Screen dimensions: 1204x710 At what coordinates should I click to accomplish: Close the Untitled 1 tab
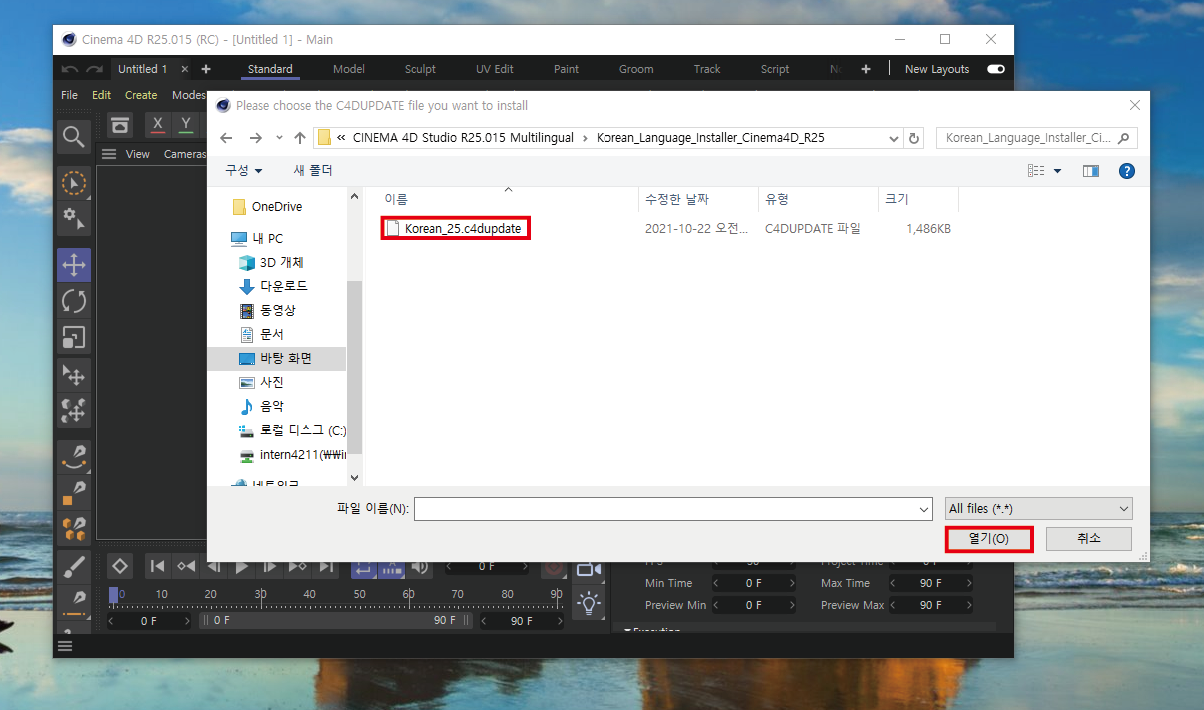(184, 69)
